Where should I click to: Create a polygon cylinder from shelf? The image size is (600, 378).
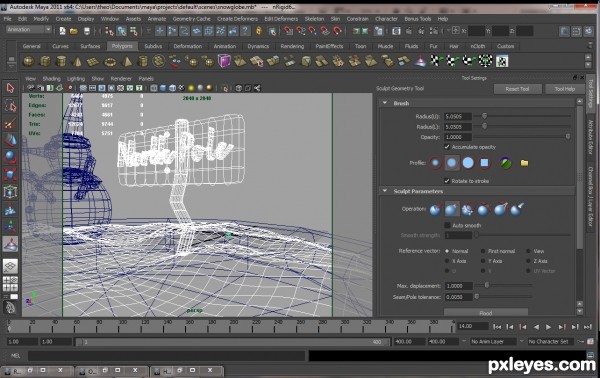(x=61, y=61)
